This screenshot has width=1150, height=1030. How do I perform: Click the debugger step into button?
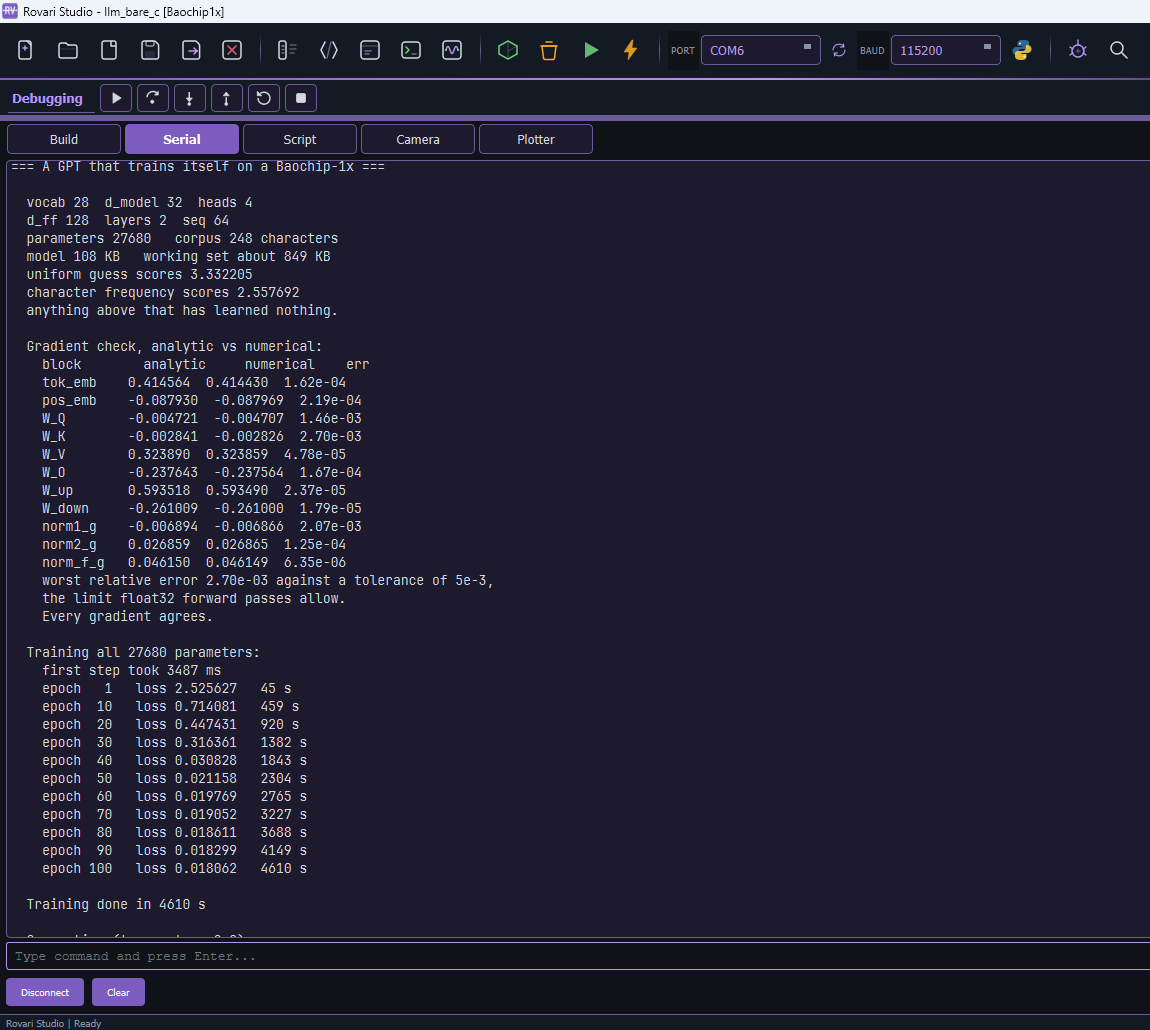(x=189, y=98)
